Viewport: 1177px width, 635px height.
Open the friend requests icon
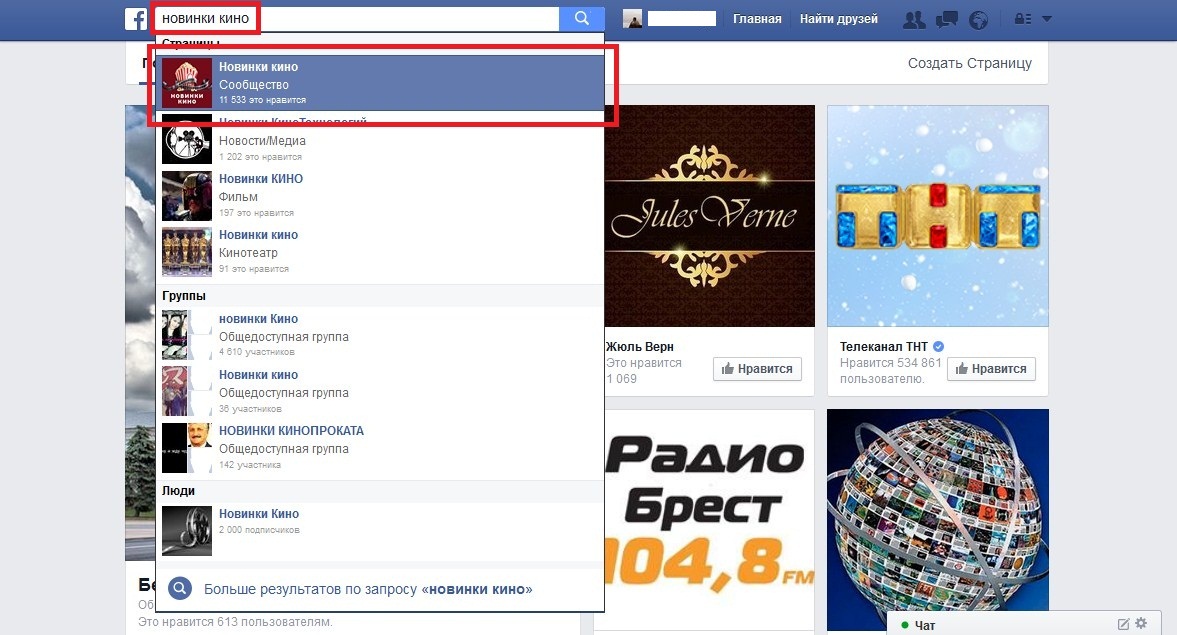pyautogui.click(x=914, y=20)
